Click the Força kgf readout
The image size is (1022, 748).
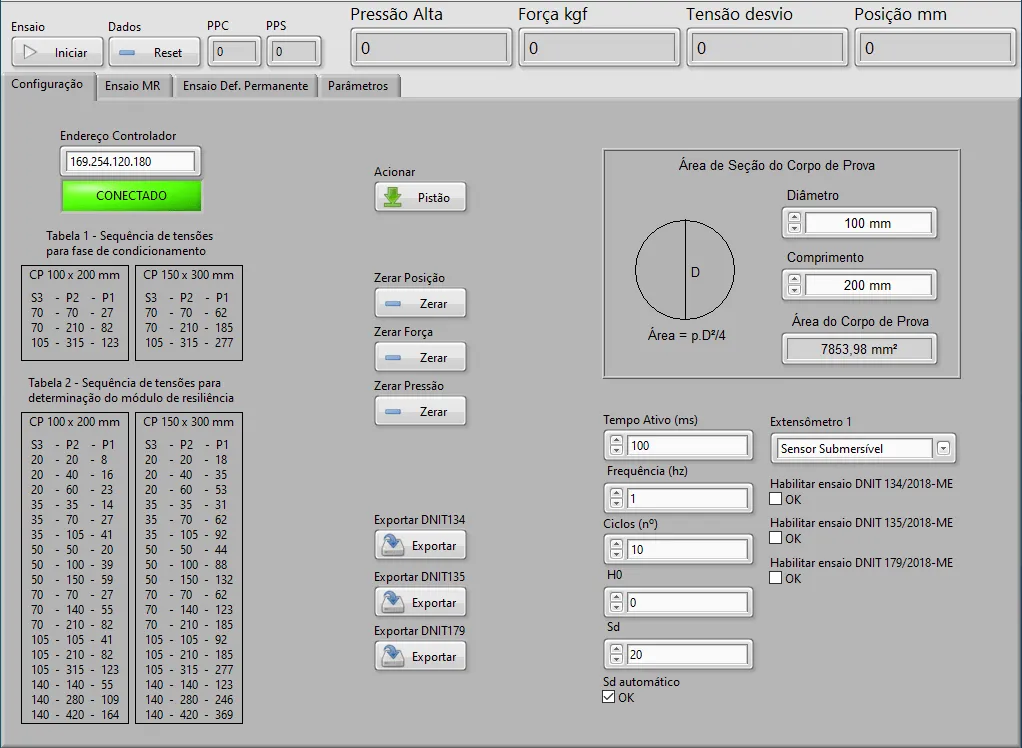(x=599, y=48)
